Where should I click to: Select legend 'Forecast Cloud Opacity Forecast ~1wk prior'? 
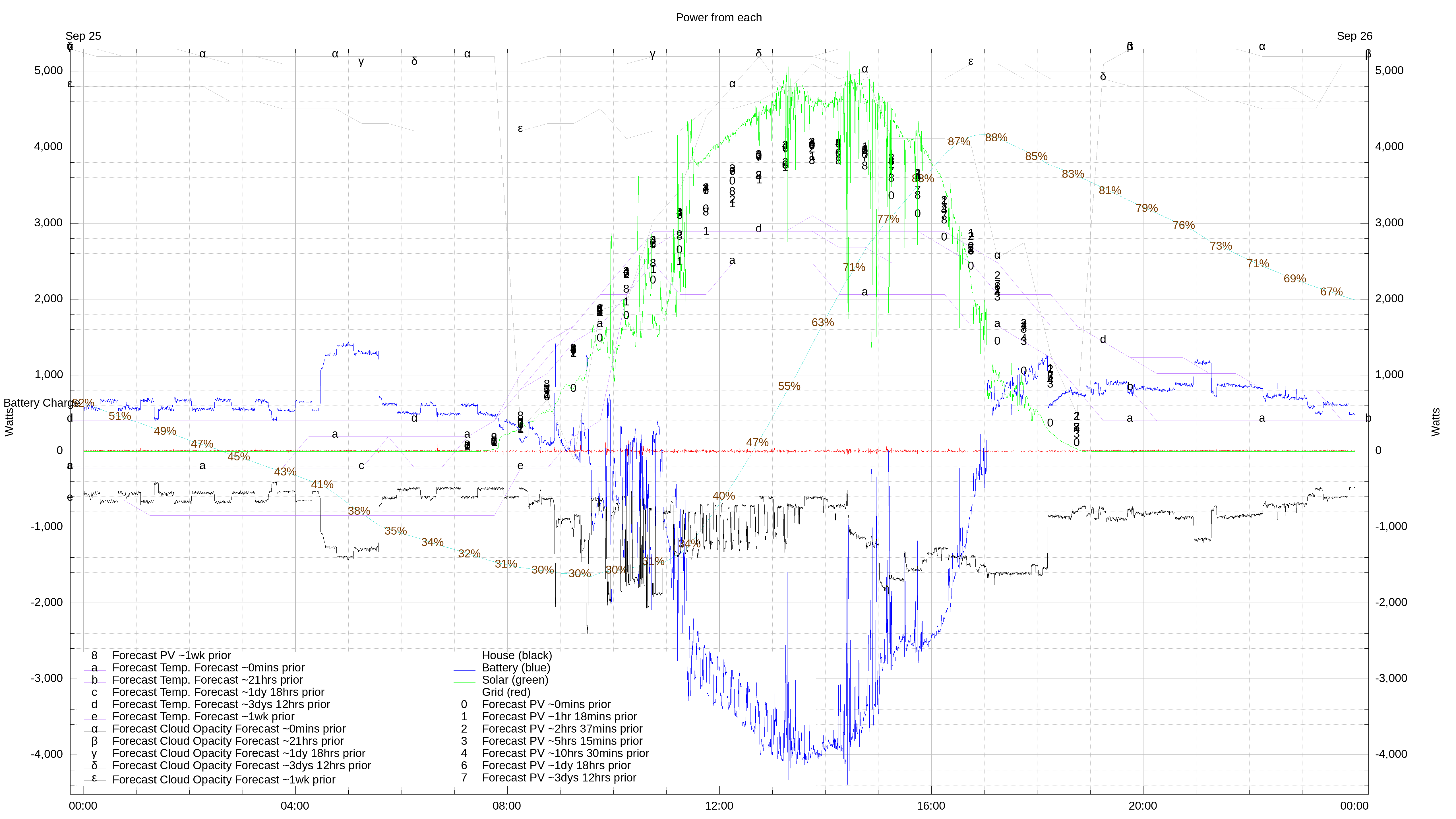[x=224, y=780]
